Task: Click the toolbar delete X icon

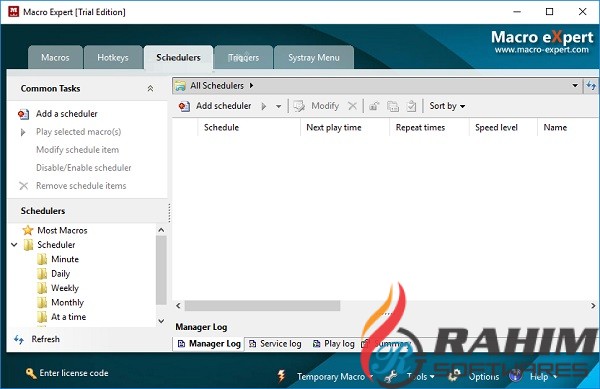Action: coord(352,106)
